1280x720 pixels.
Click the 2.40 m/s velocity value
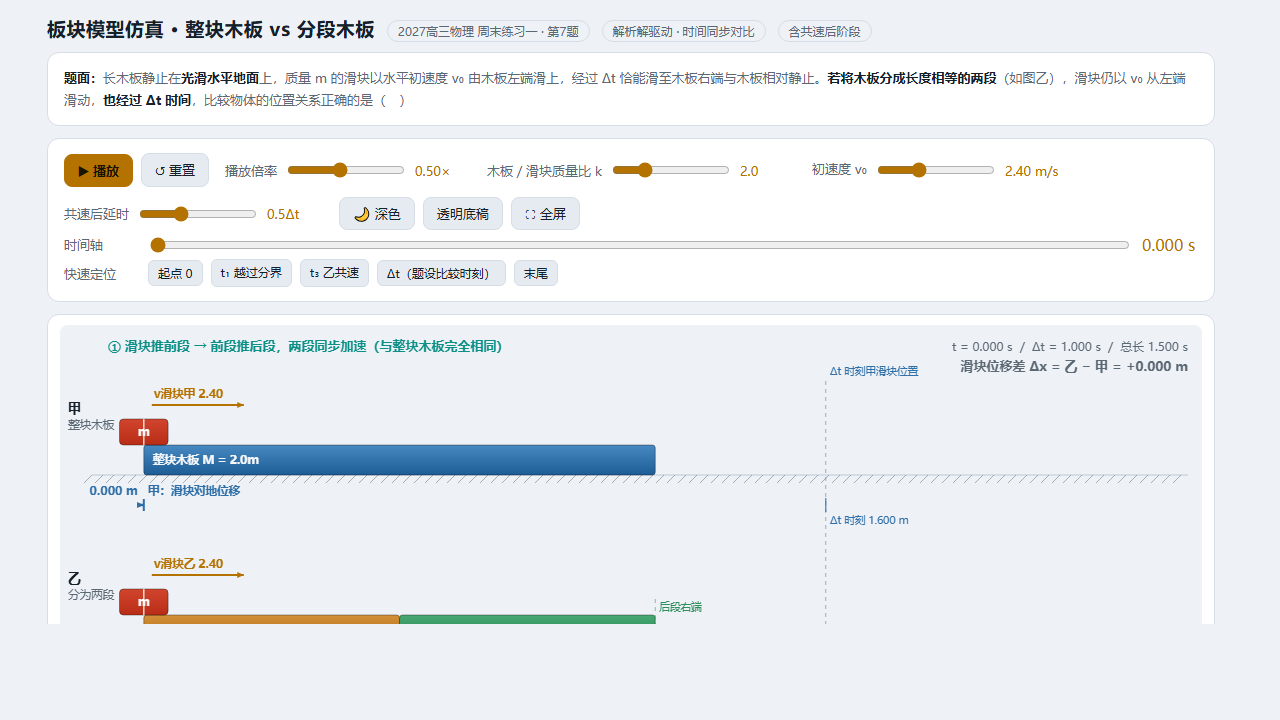(x=1031, y=171)
